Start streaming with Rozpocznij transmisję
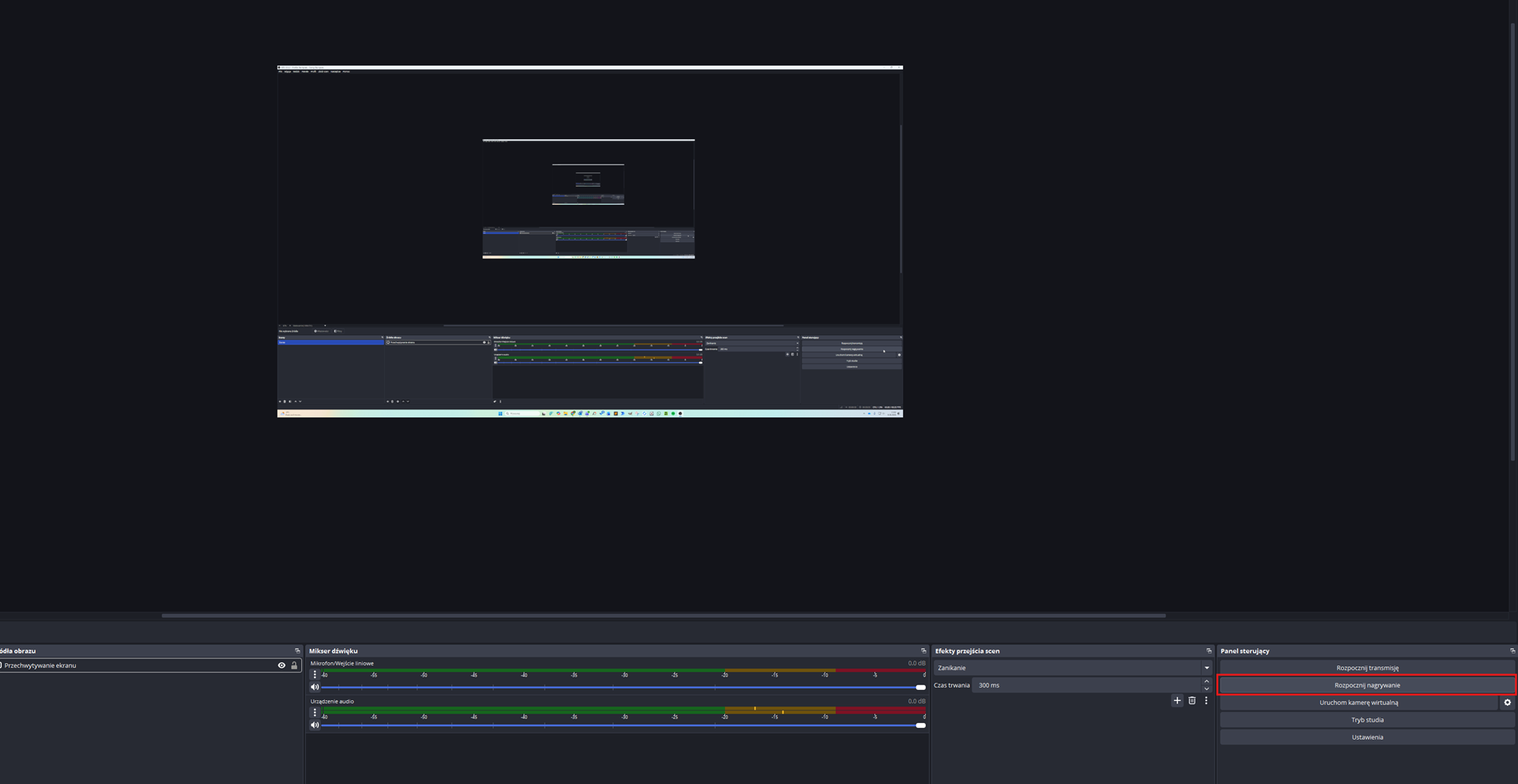This screenshot has width=1518, height=784. (x=1366, y=668)
